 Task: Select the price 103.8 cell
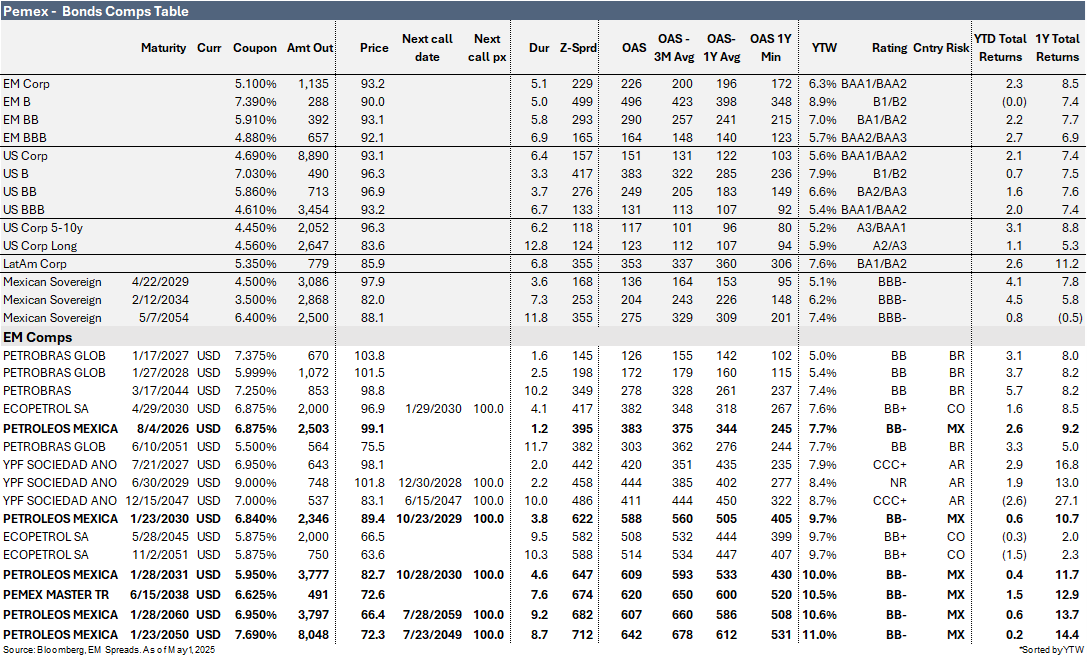click(x=369, y=356)
